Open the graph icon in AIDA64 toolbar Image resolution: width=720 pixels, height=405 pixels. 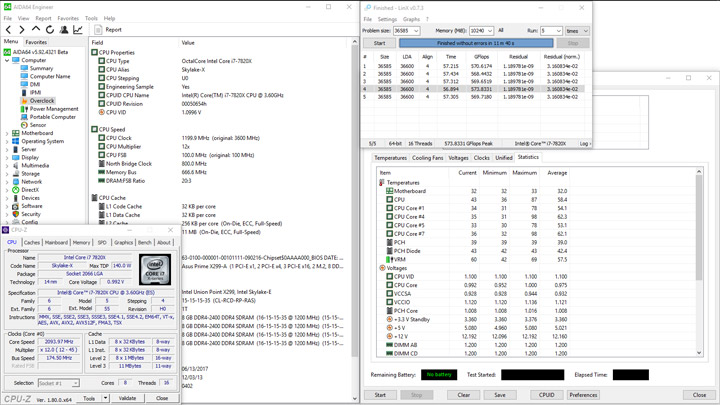(x=78, y=30)
